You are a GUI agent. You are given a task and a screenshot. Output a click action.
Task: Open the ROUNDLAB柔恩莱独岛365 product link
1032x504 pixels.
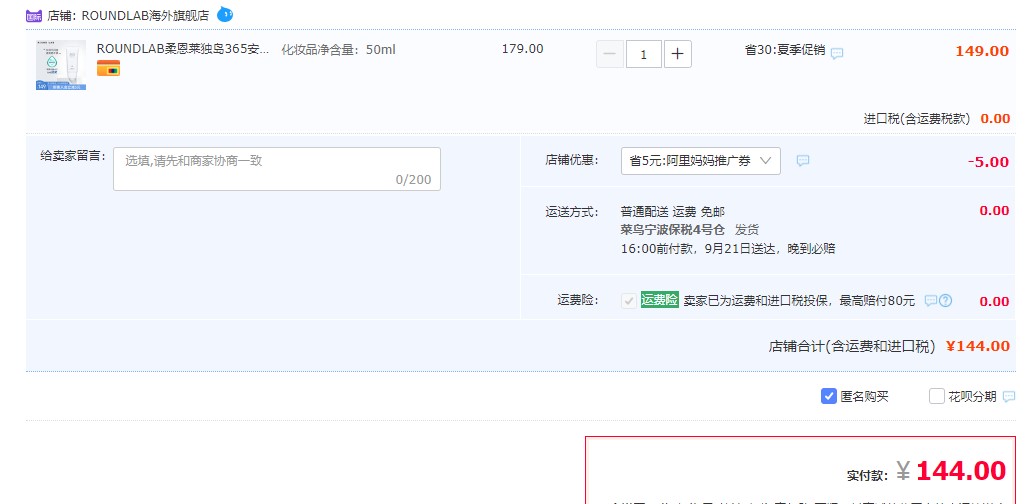coord(183,49)
